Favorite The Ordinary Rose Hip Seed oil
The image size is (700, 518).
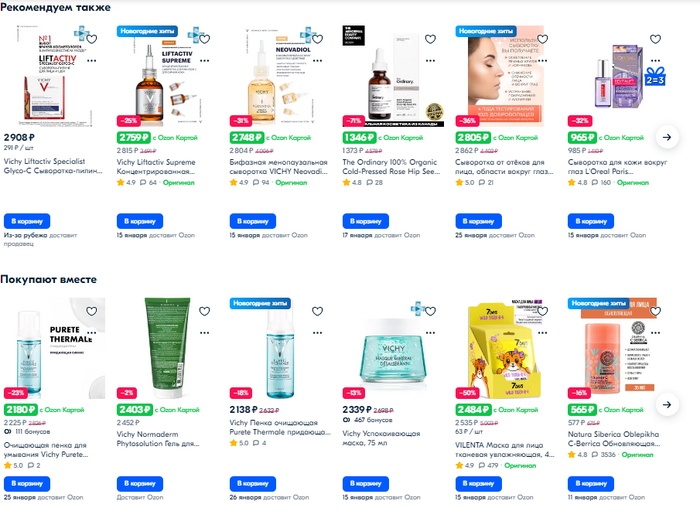click(430, 39)
